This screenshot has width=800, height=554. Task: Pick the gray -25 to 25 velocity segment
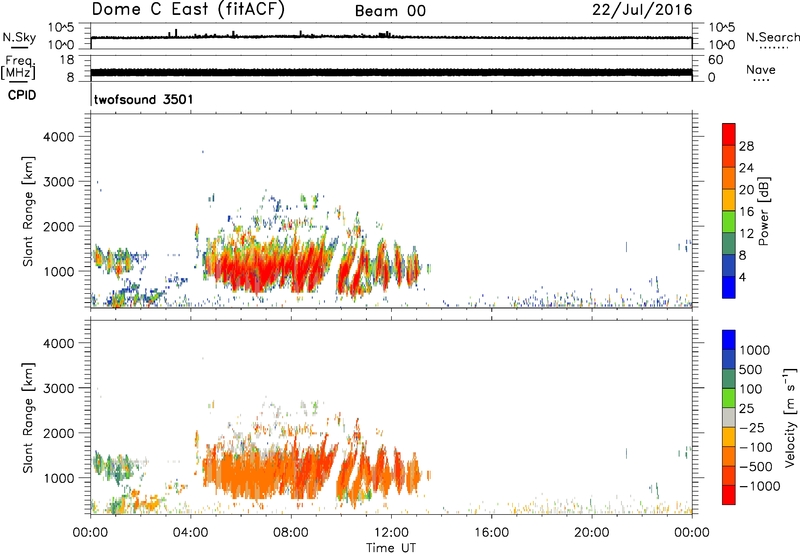[729, 417]
